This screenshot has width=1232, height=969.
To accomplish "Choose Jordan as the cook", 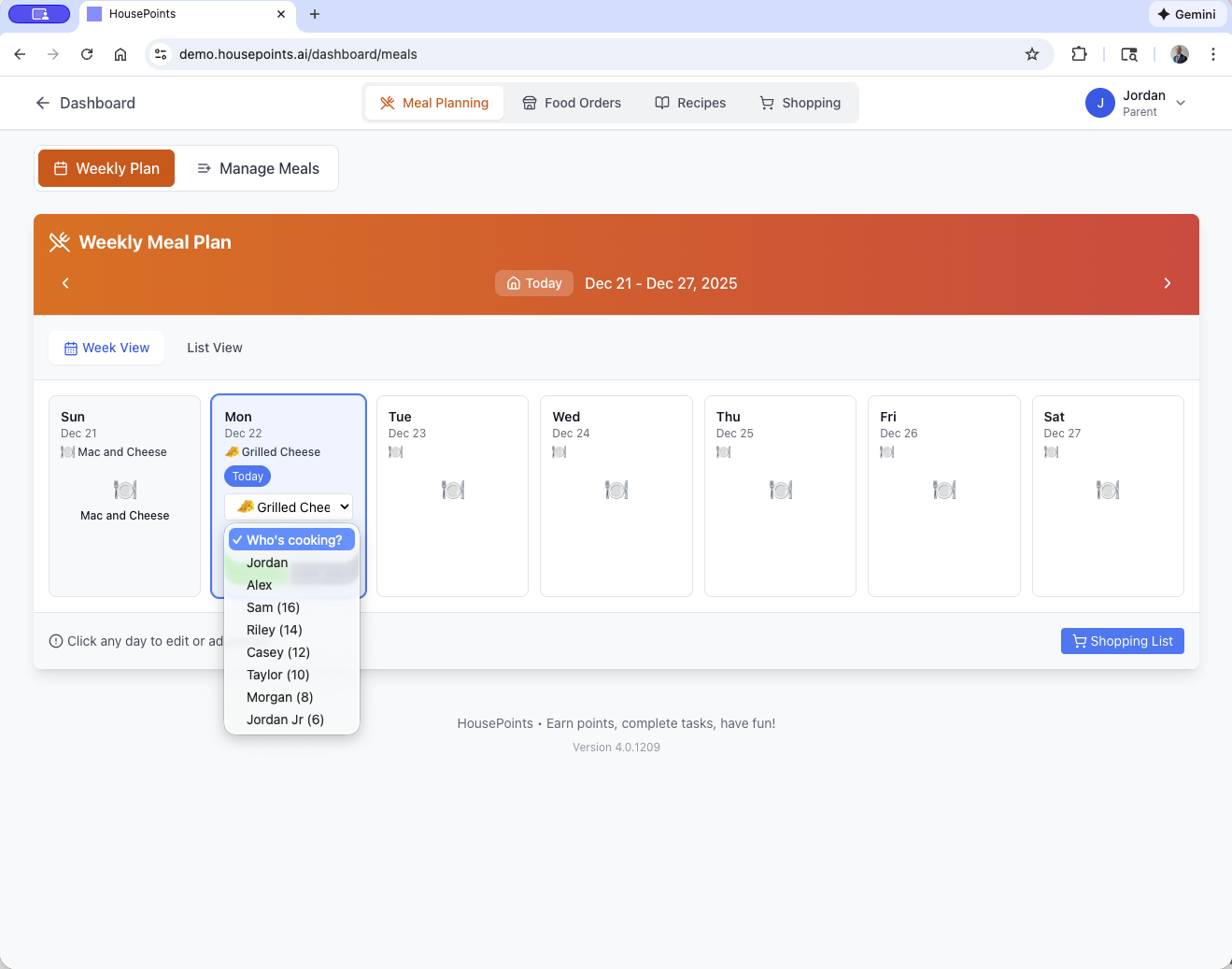I will (x=291, y=563).
